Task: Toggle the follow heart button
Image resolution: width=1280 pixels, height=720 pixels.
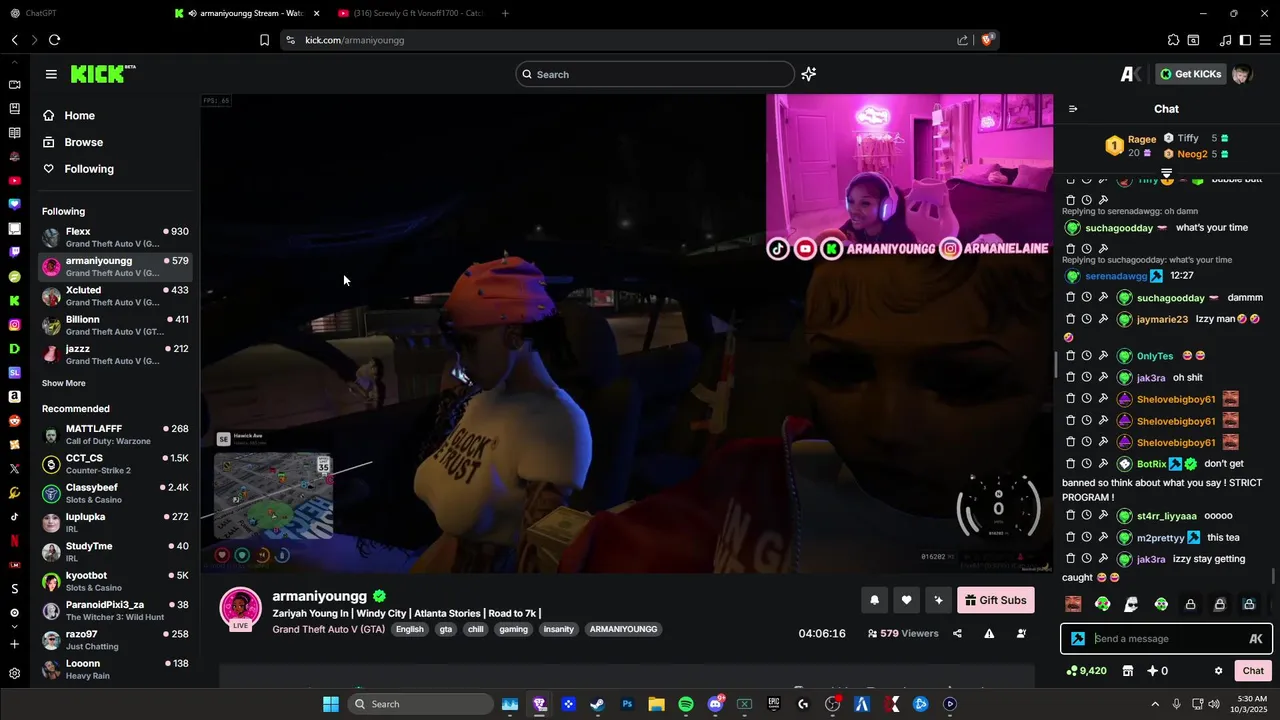Action: (906, 600)
